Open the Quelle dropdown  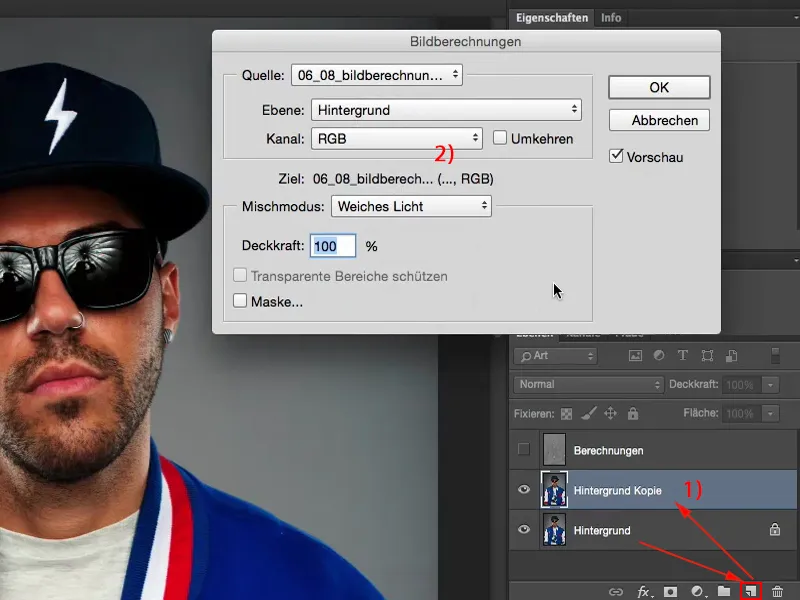377,75
